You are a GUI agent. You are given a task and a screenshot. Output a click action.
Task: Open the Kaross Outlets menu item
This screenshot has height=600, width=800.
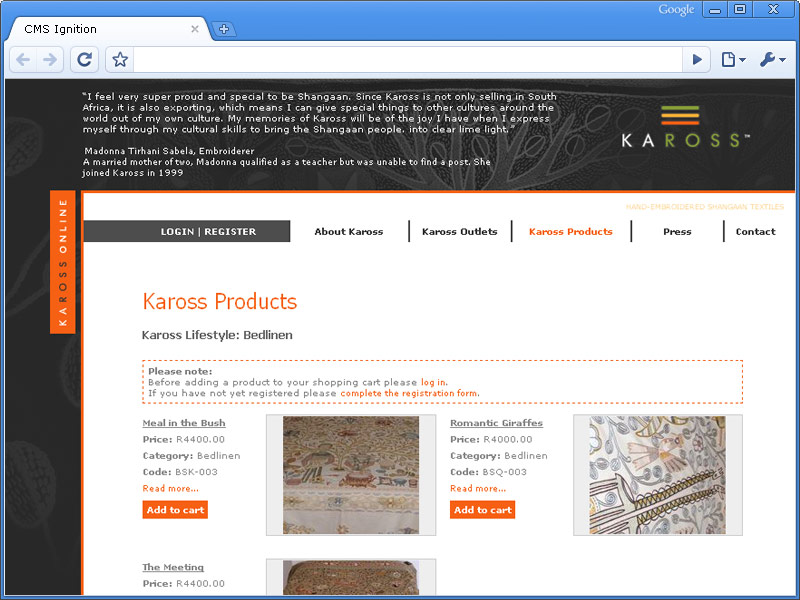coord(459,232)
